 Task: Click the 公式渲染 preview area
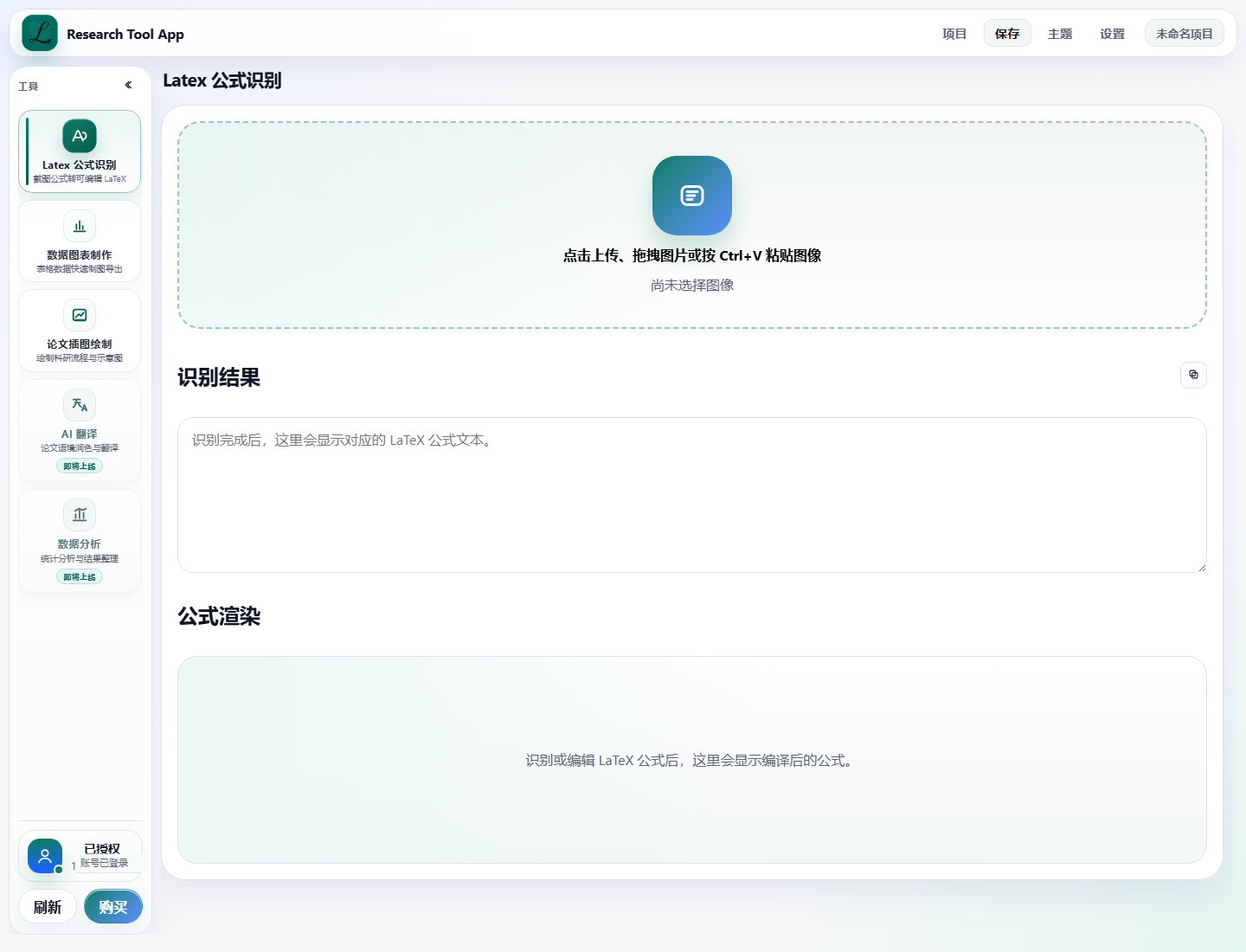coord(692,760)
